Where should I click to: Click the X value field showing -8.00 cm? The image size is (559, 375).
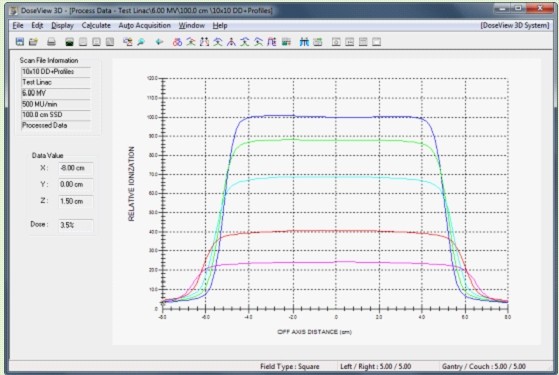[76, 168]
